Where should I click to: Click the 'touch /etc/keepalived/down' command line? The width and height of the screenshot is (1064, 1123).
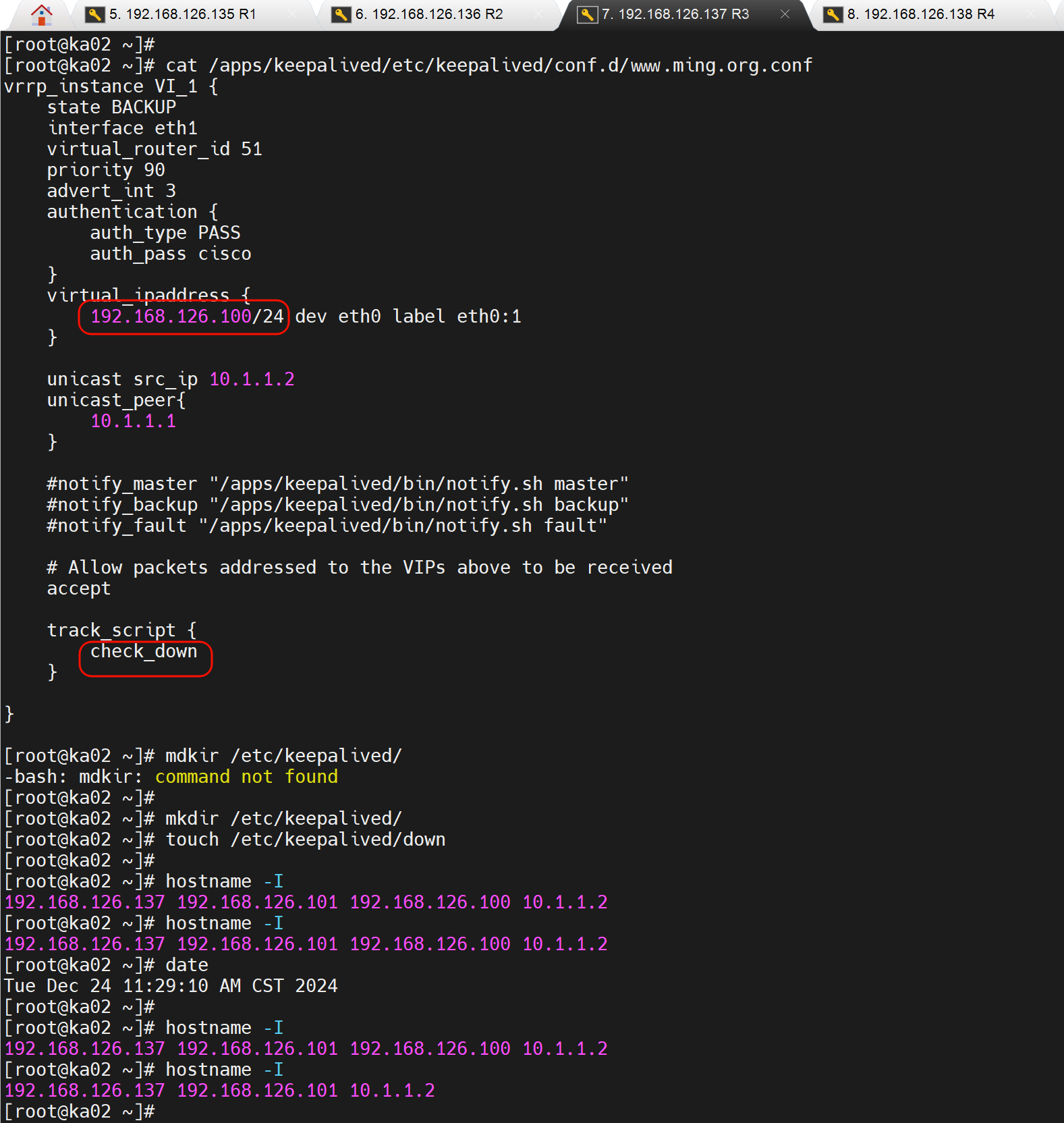[x=305, y=840]
